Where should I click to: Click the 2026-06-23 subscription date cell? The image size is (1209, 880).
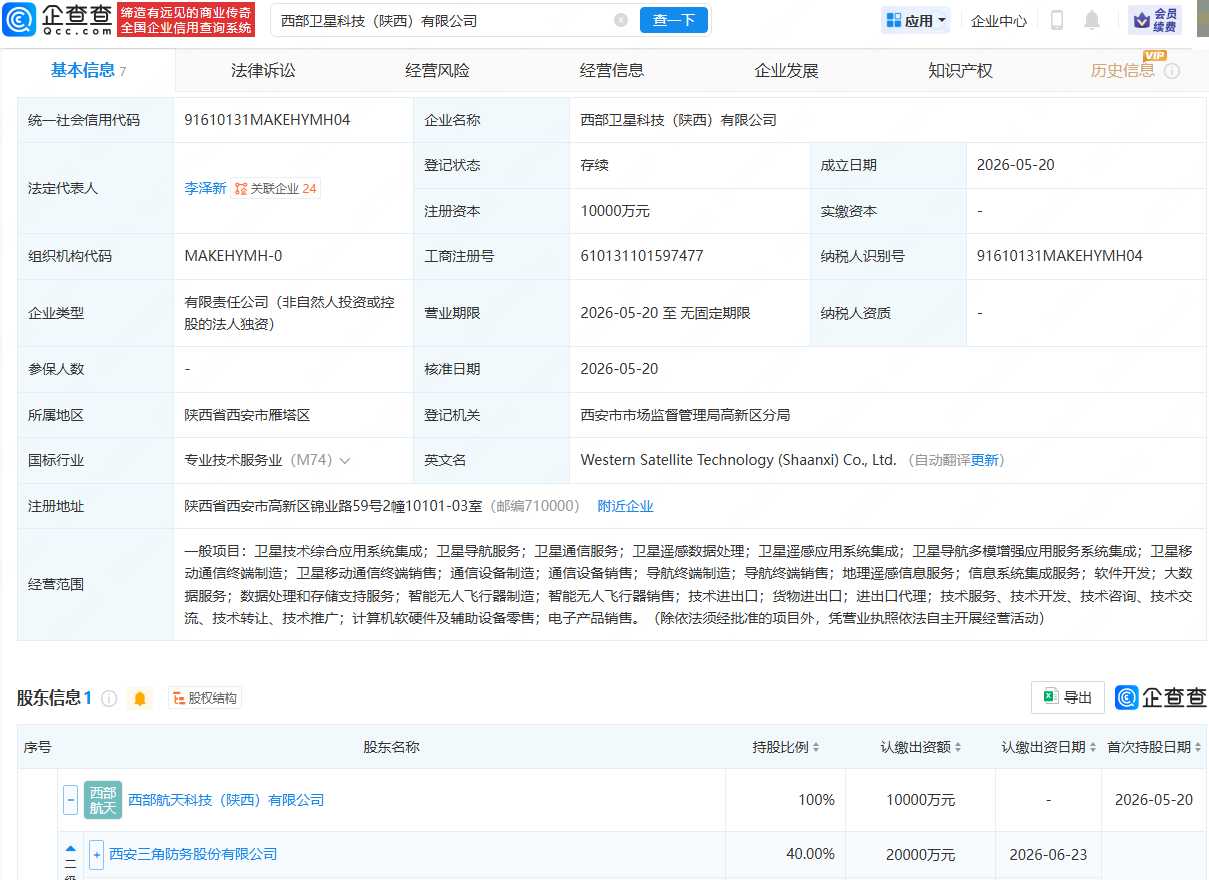click(x=1048, y=854)
